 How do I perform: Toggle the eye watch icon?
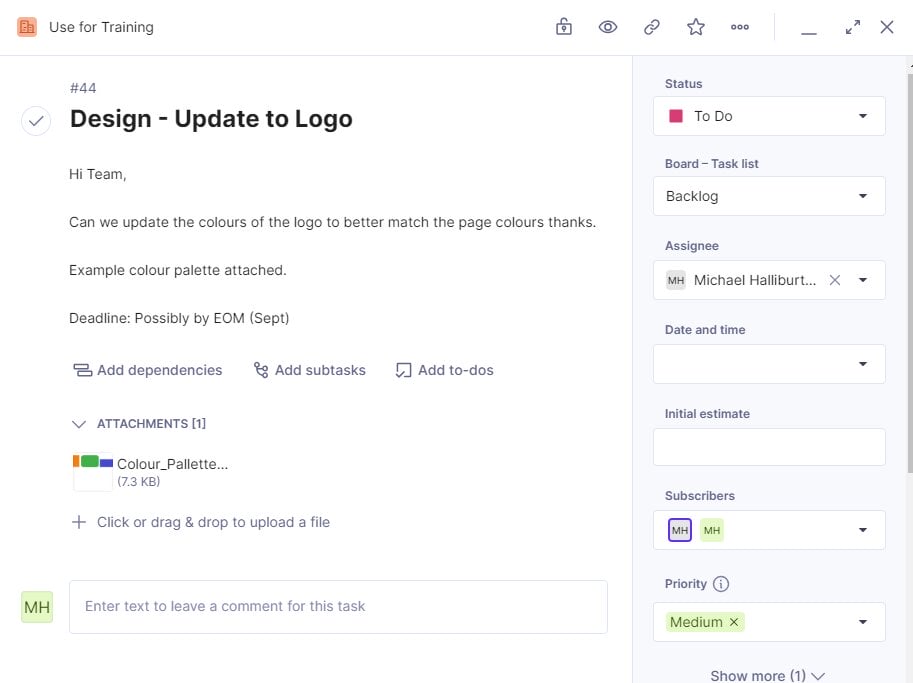pos(608,27)
